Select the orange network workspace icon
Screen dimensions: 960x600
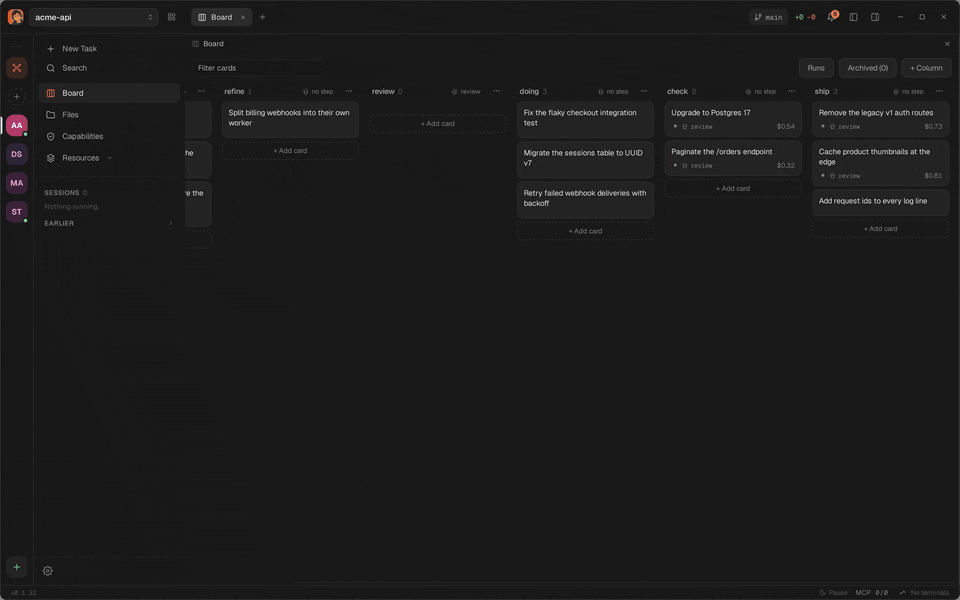click(17, 68)
